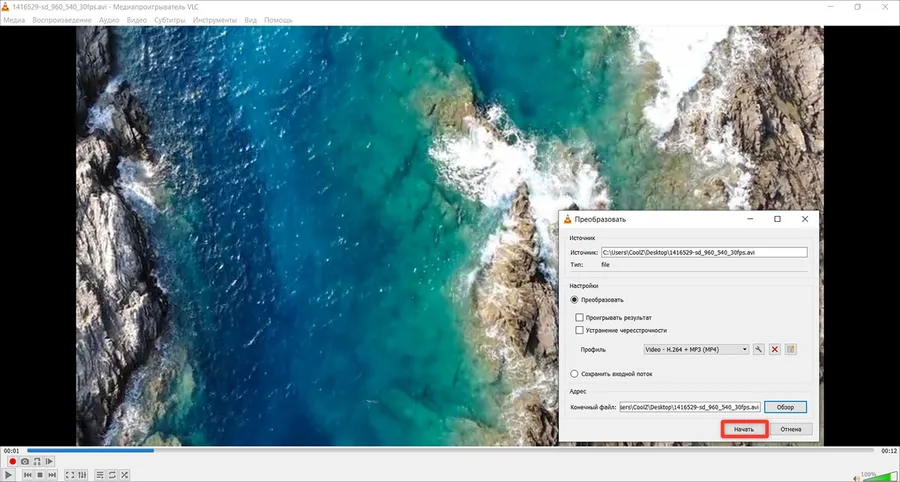The width and height of the screenshot is (900, 482).
Task: Close the Преобразовать dialog
Action: pos(805,219)
